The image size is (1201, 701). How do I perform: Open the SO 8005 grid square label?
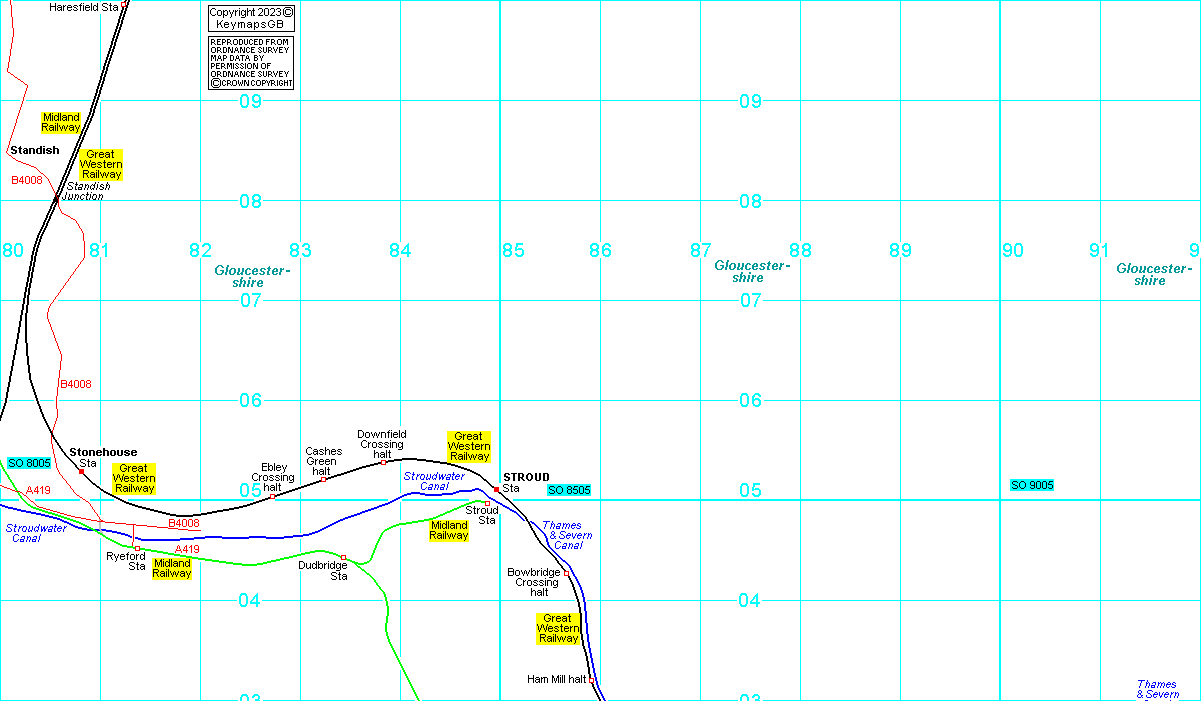pos(29,464)
